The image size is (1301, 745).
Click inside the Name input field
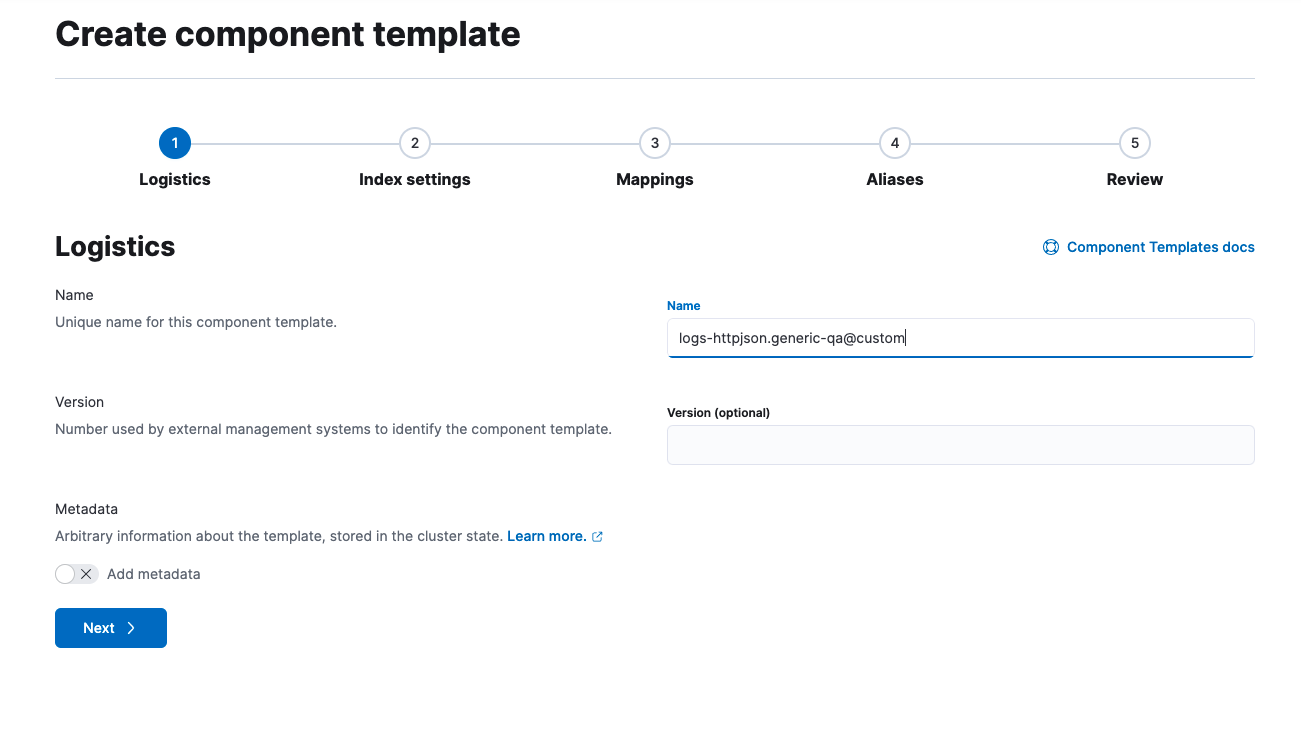coord(960,337)
